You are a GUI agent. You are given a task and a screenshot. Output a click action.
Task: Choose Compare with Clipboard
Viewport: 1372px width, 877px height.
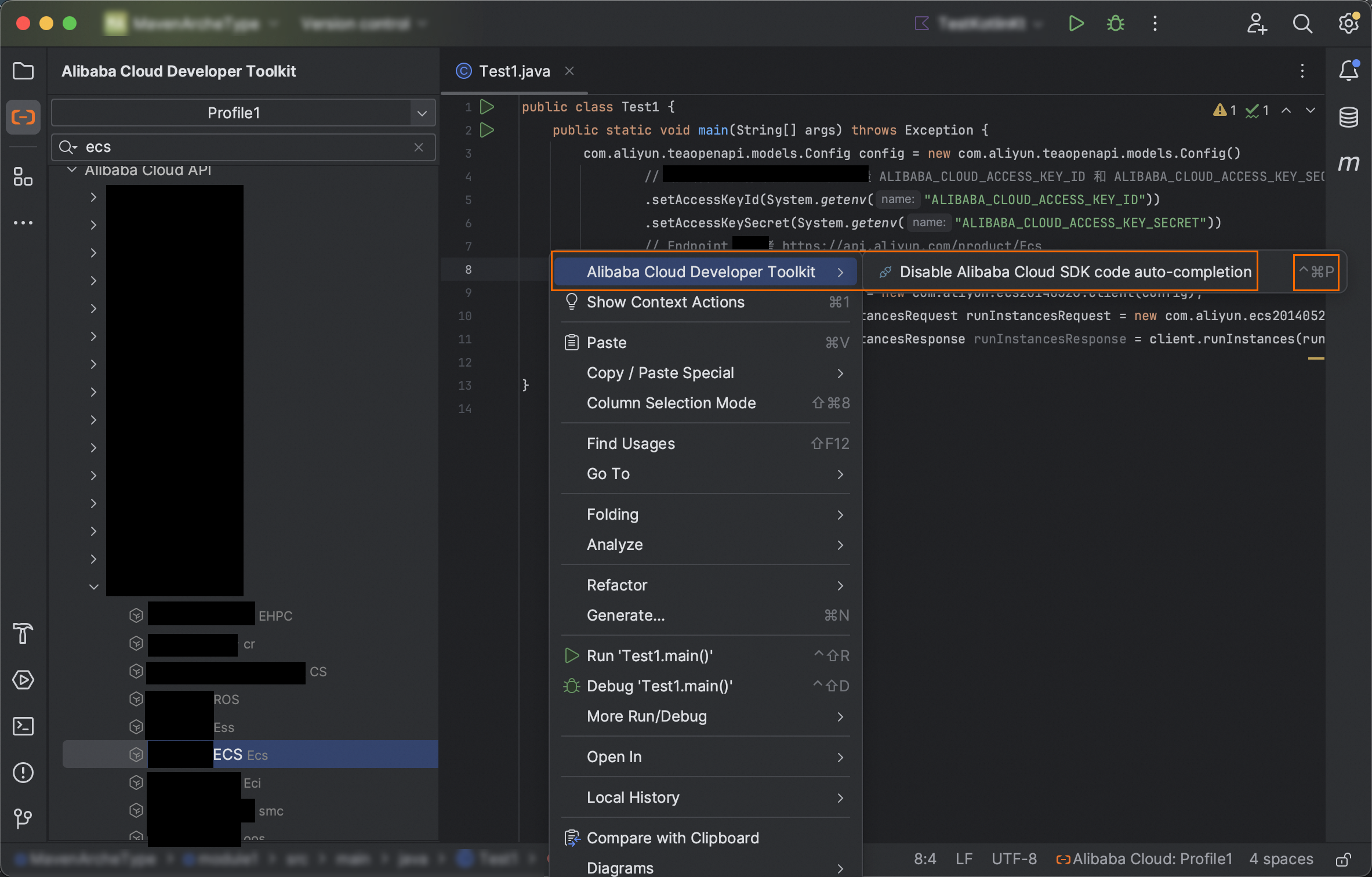(705, 838)
